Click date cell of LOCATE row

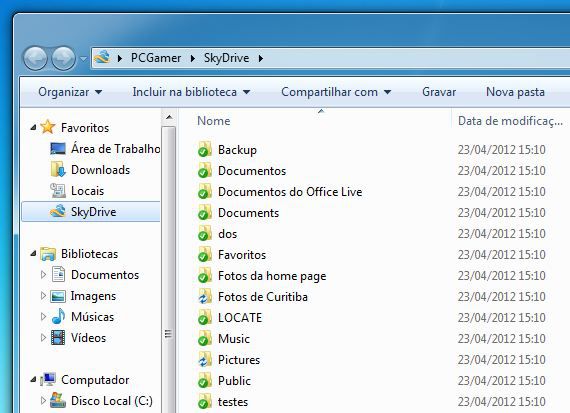(502, 317)
